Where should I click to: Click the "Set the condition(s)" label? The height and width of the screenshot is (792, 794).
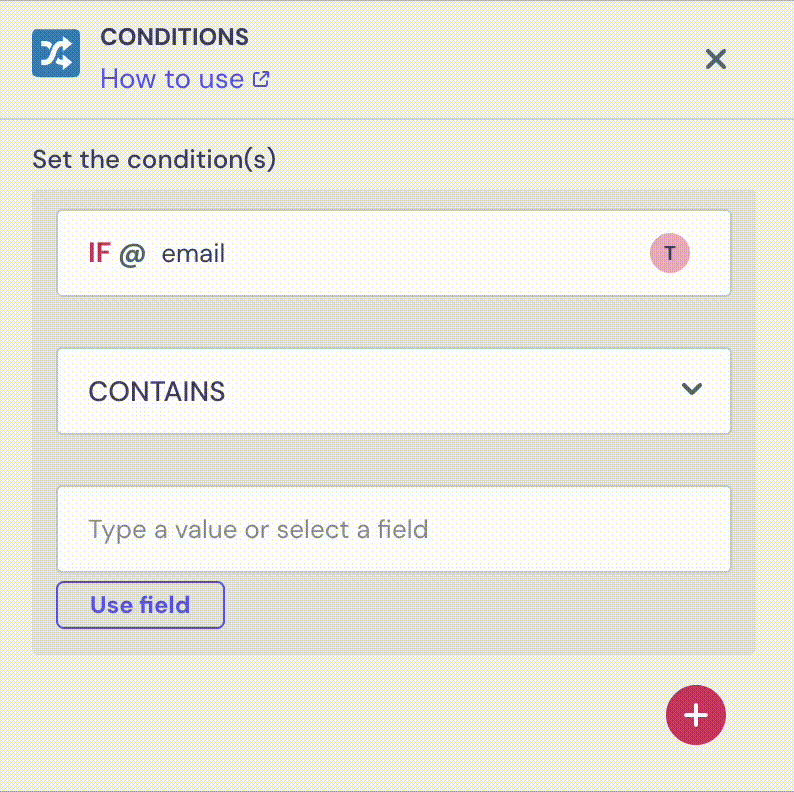pos(154,159)
